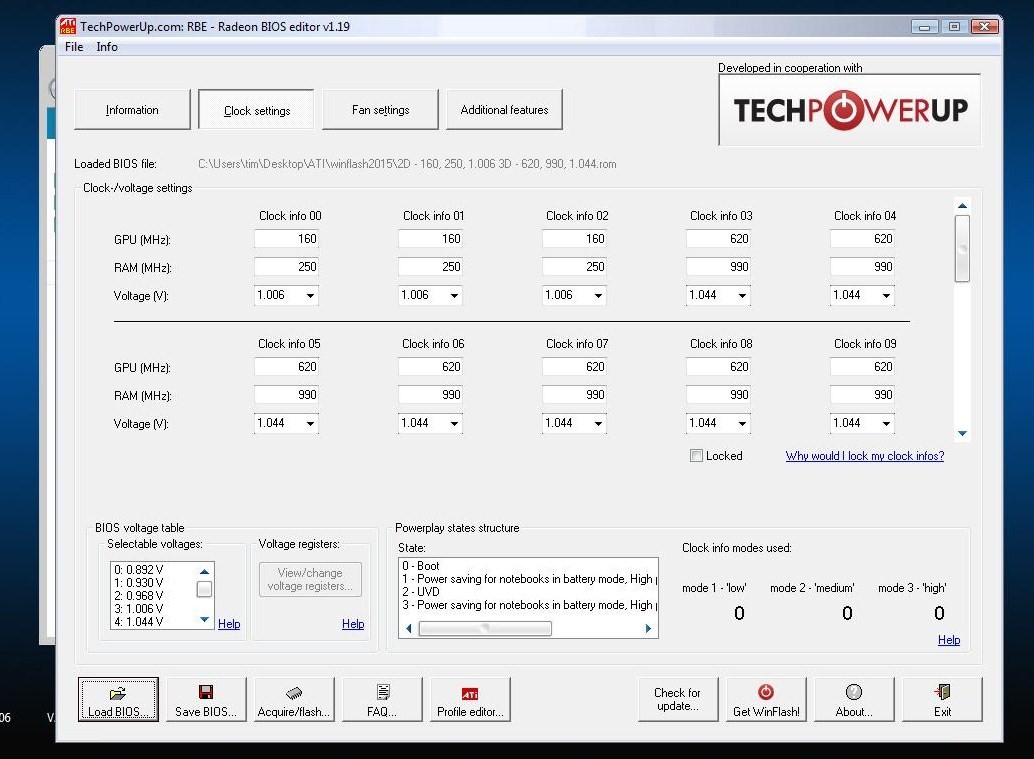Open the Acquire/flash chip button
This screenshot has height=759, width=1034.
coord(294,699)
